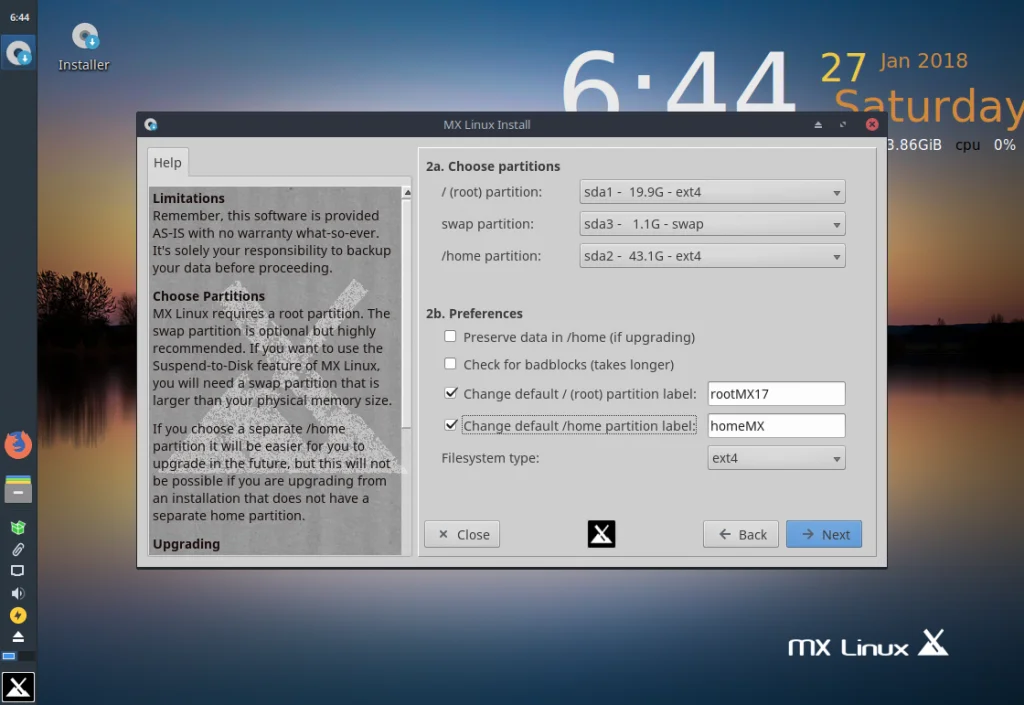Click the Close button
1024x705 pixels.
pos(462,535)
